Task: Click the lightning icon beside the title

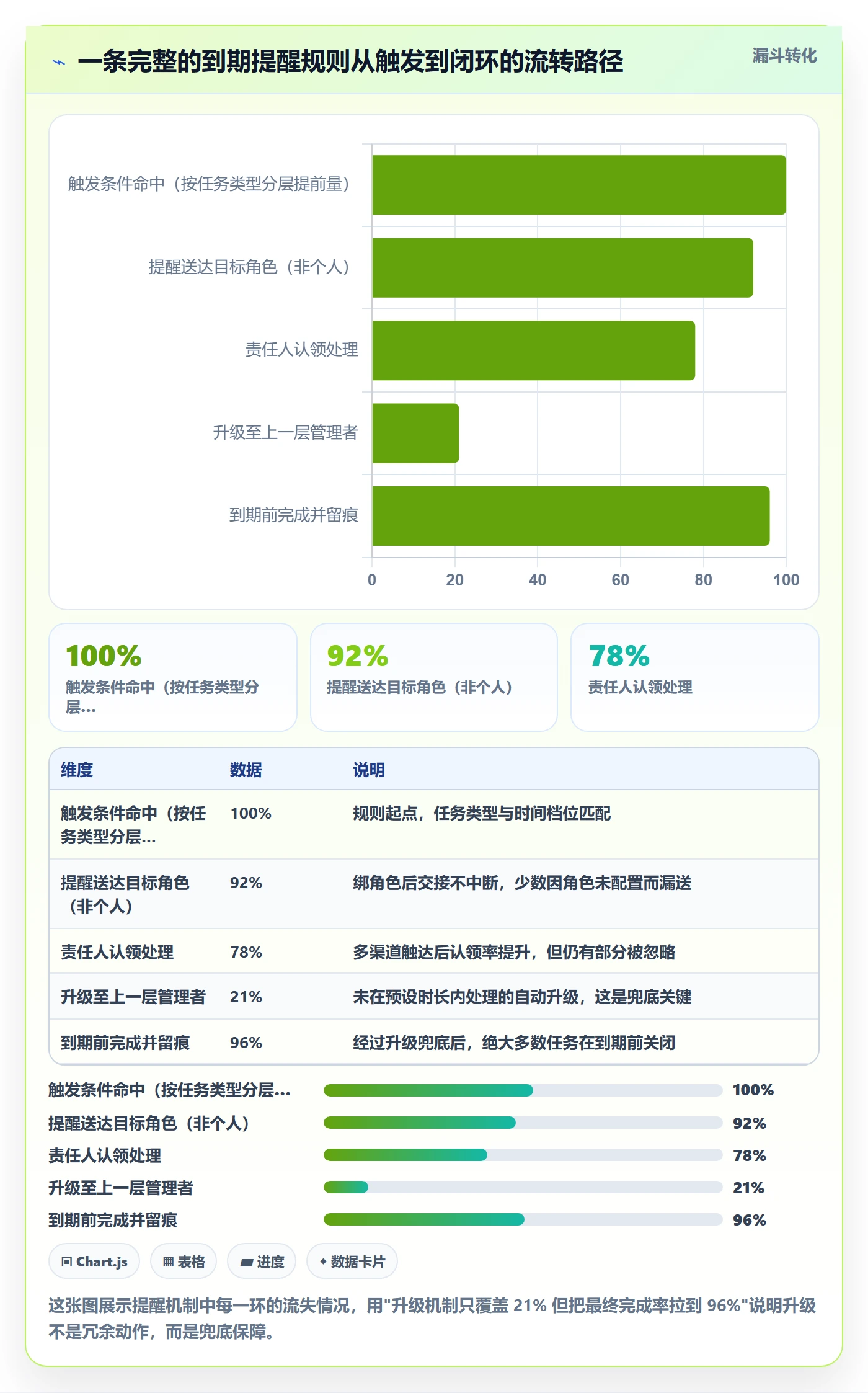Action: click(59, 62)
